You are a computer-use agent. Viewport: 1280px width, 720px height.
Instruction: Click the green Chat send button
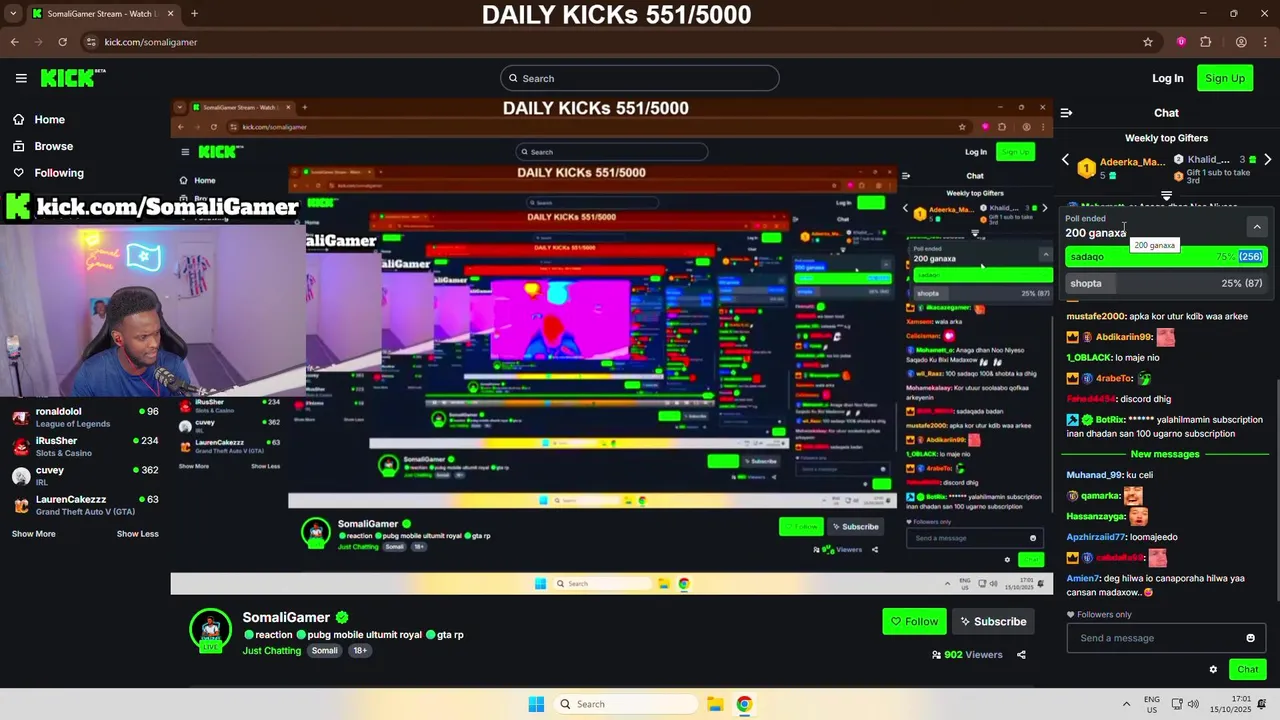[x=1248, y=670]
